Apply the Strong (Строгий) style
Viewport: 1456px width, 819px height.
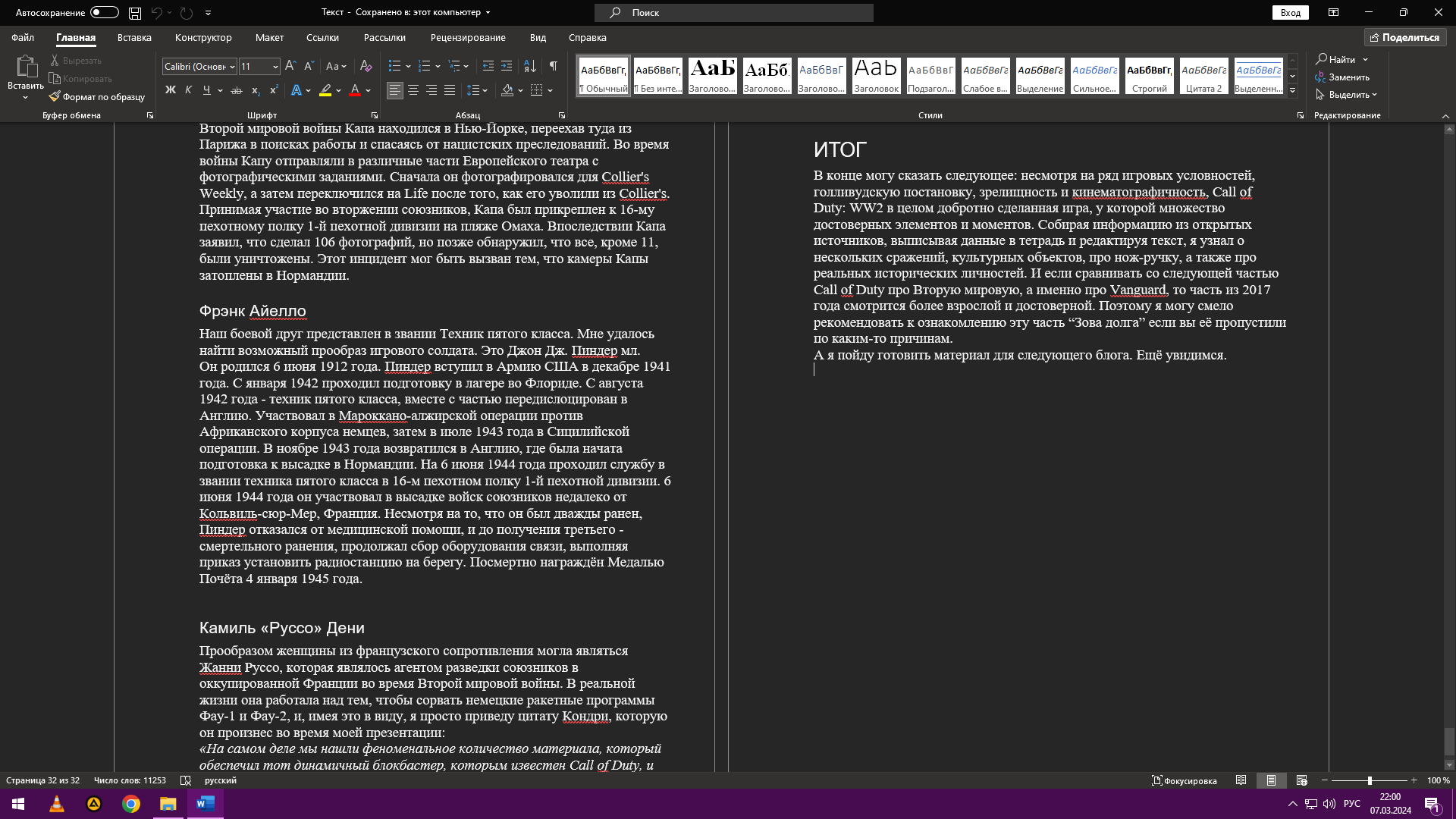[1150, 76]
